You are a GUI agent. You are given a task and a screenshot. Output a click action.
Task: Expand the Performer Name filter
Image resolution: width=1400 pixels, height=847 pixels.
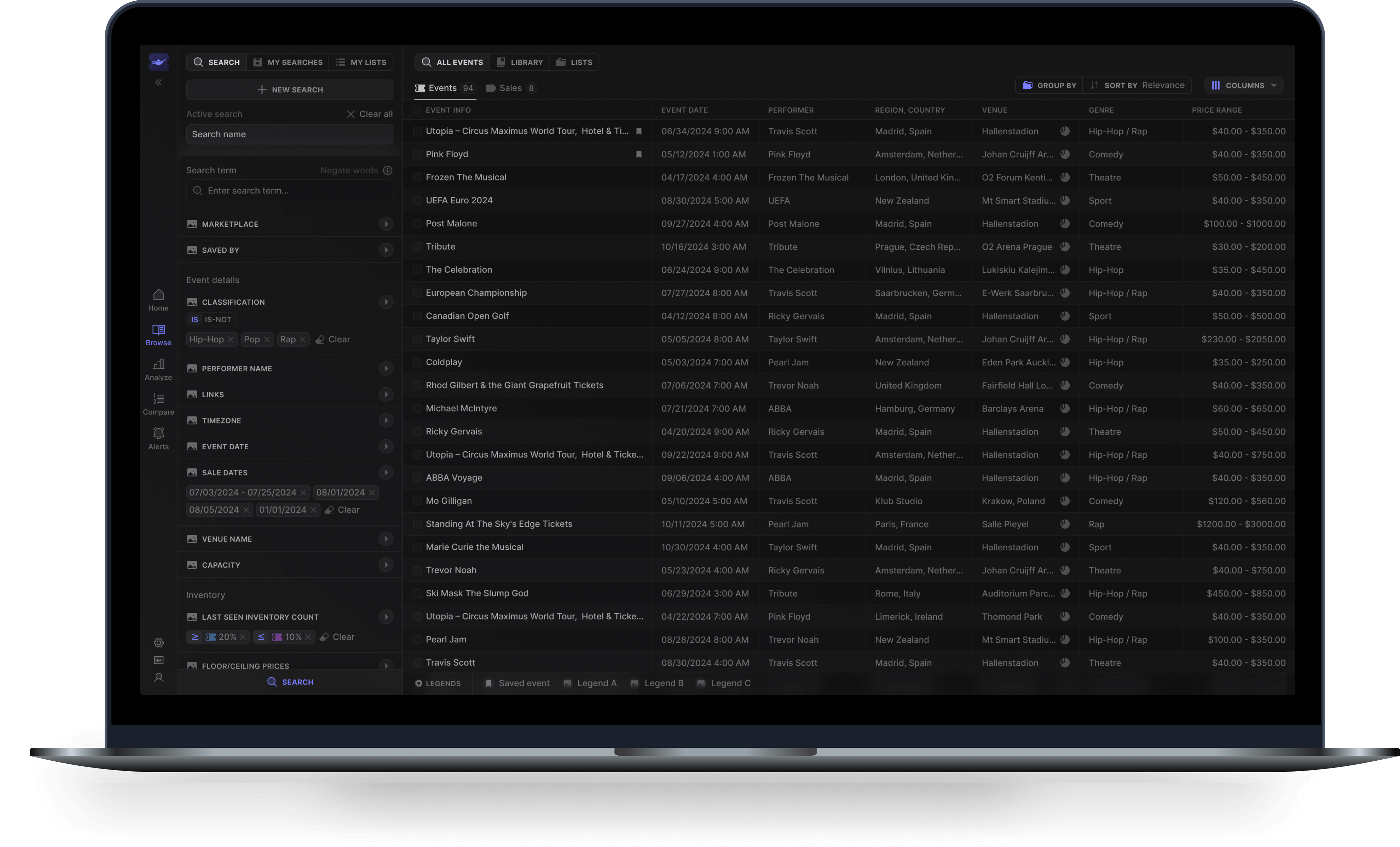click(x=386, y=368)
